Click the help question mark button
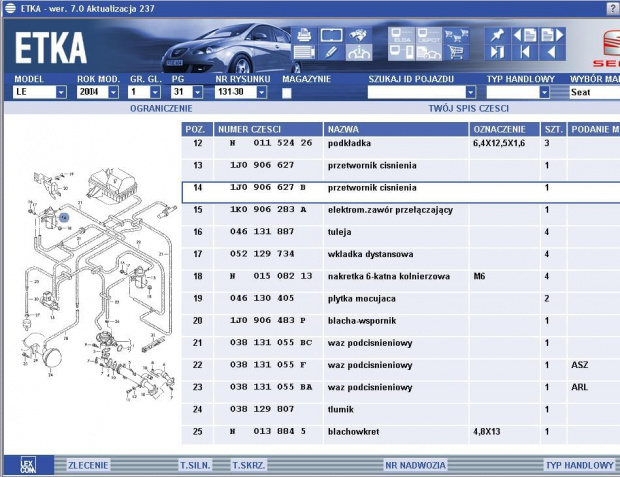The width and height of the screenshot is (620, 477). pyautogui.click(x=613, y=9)
